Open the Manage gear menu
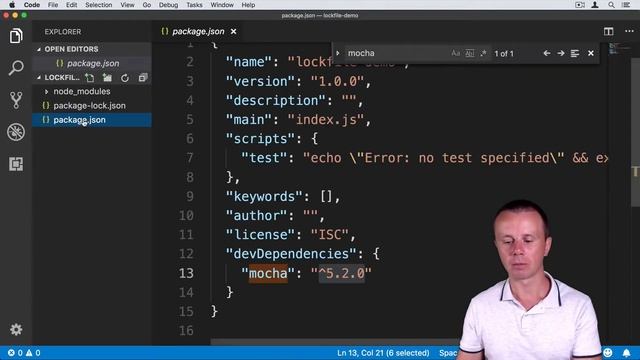This screenshot has height=360, width=640. pyautogui.click(x=16, y=329)
